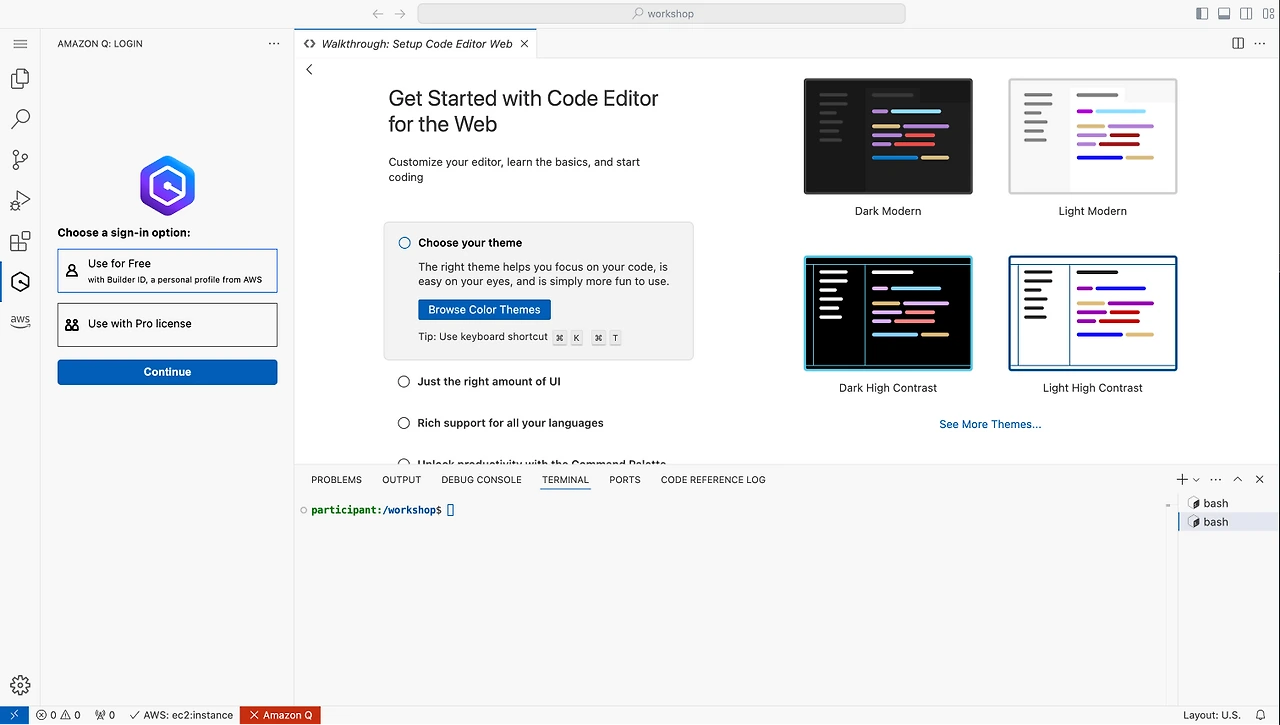1280x725 pixels.
Task: Open Manage settings gear
Action: (20, 684)
